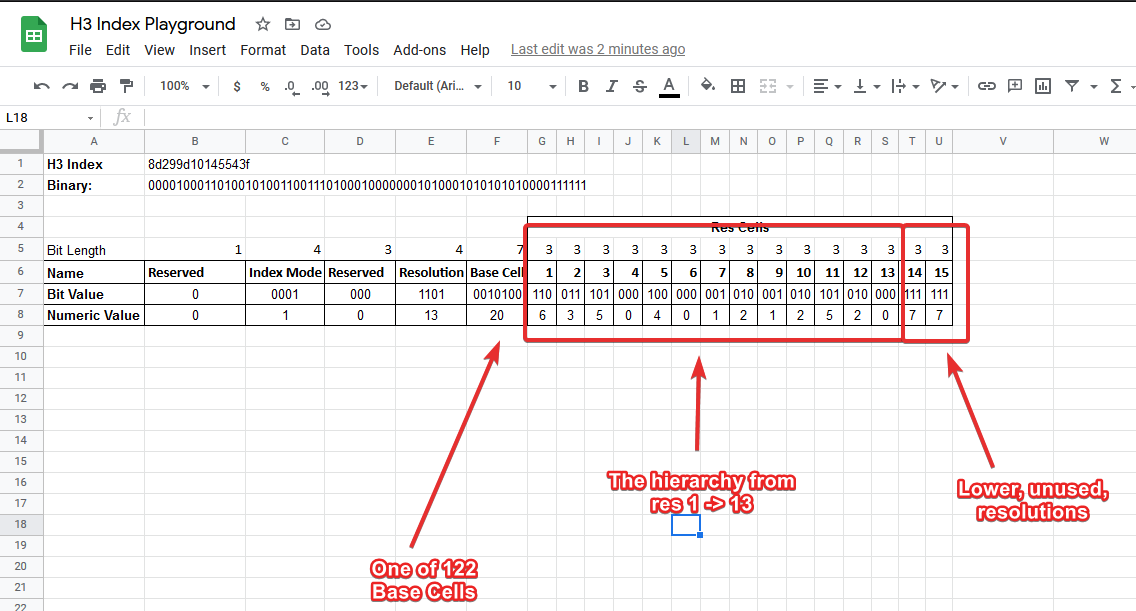The height and width of the screenshot is (611, 1136).
Task: Open the font size 10 dropdown
Action: point(531,86)
